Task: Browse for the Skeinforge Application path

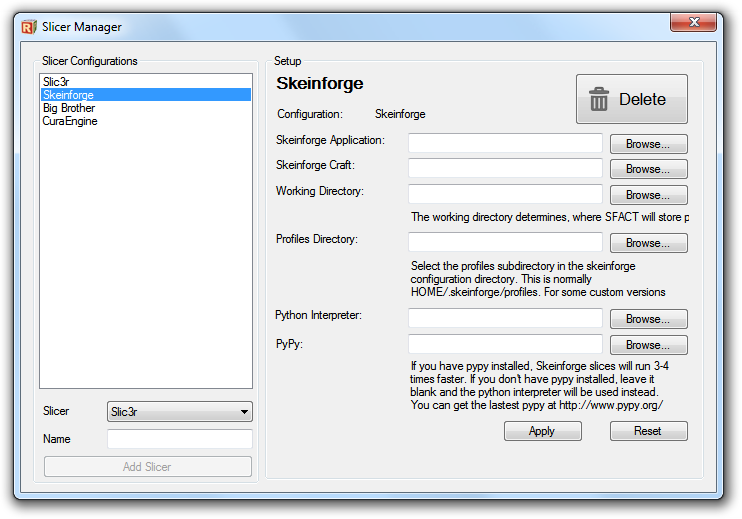Action: [x=648, y=144]
